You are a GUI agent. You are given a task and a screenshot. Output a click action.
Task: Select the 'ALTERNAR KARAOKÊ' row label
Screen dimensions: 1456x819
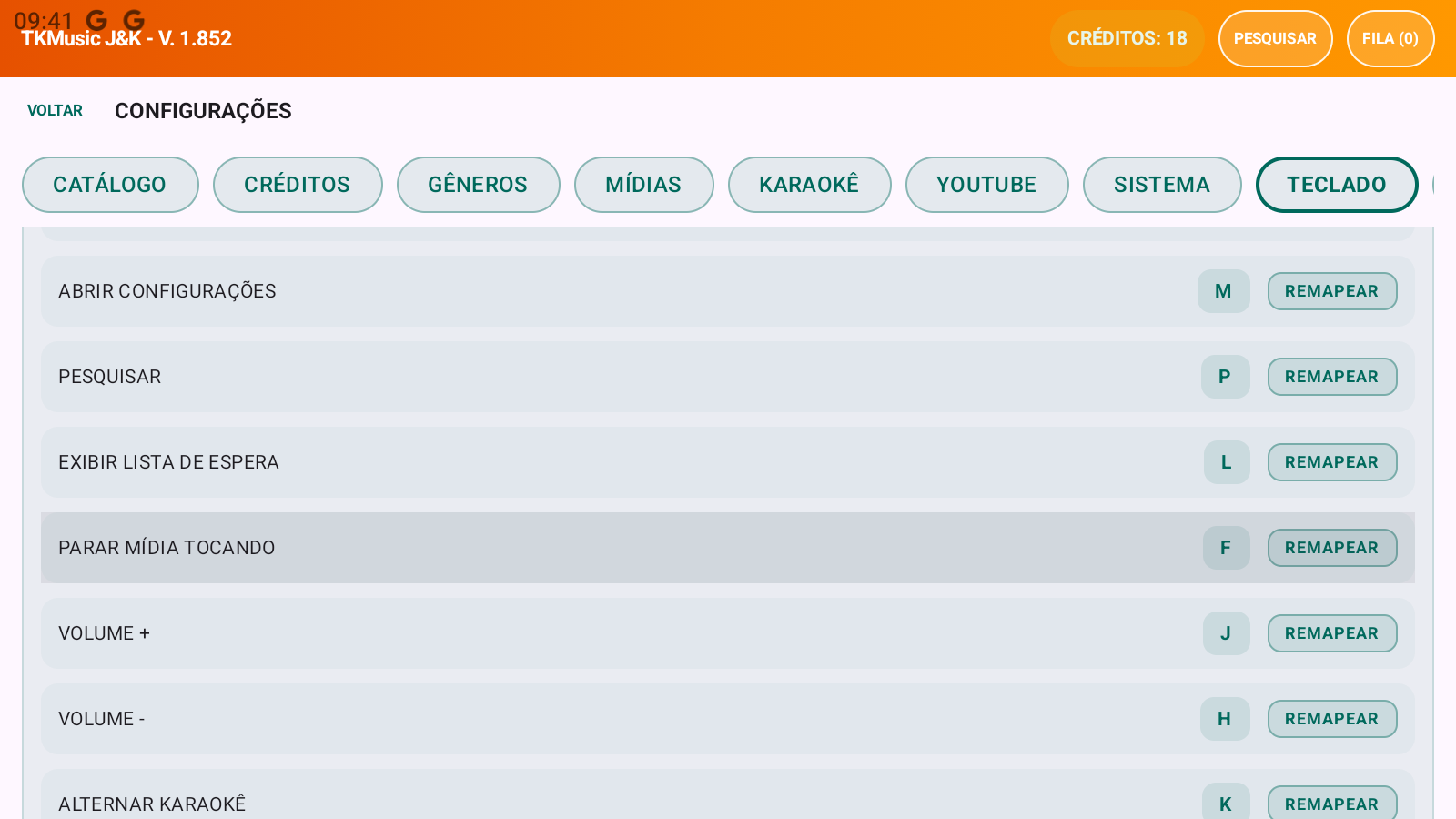point(152,804)
